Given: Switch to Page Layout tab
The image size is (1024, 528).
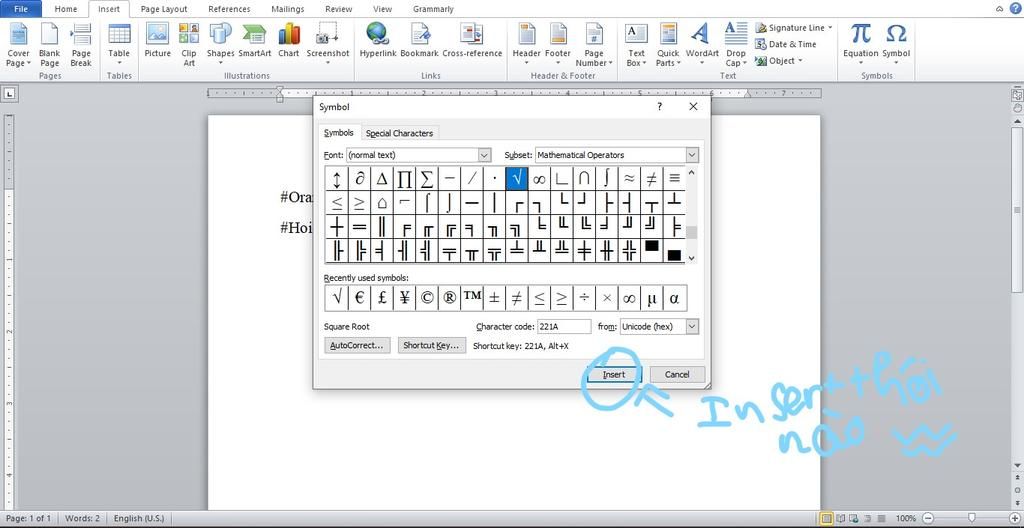Looking at the screenshot, I should click(x=165, y=9).
